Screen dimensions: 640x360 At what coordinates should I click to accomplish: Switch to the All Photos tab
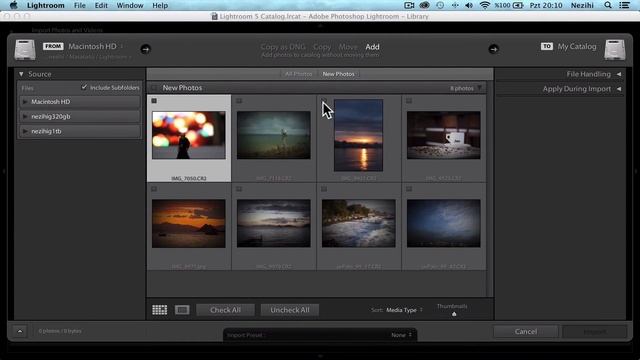tap(298, 74)
